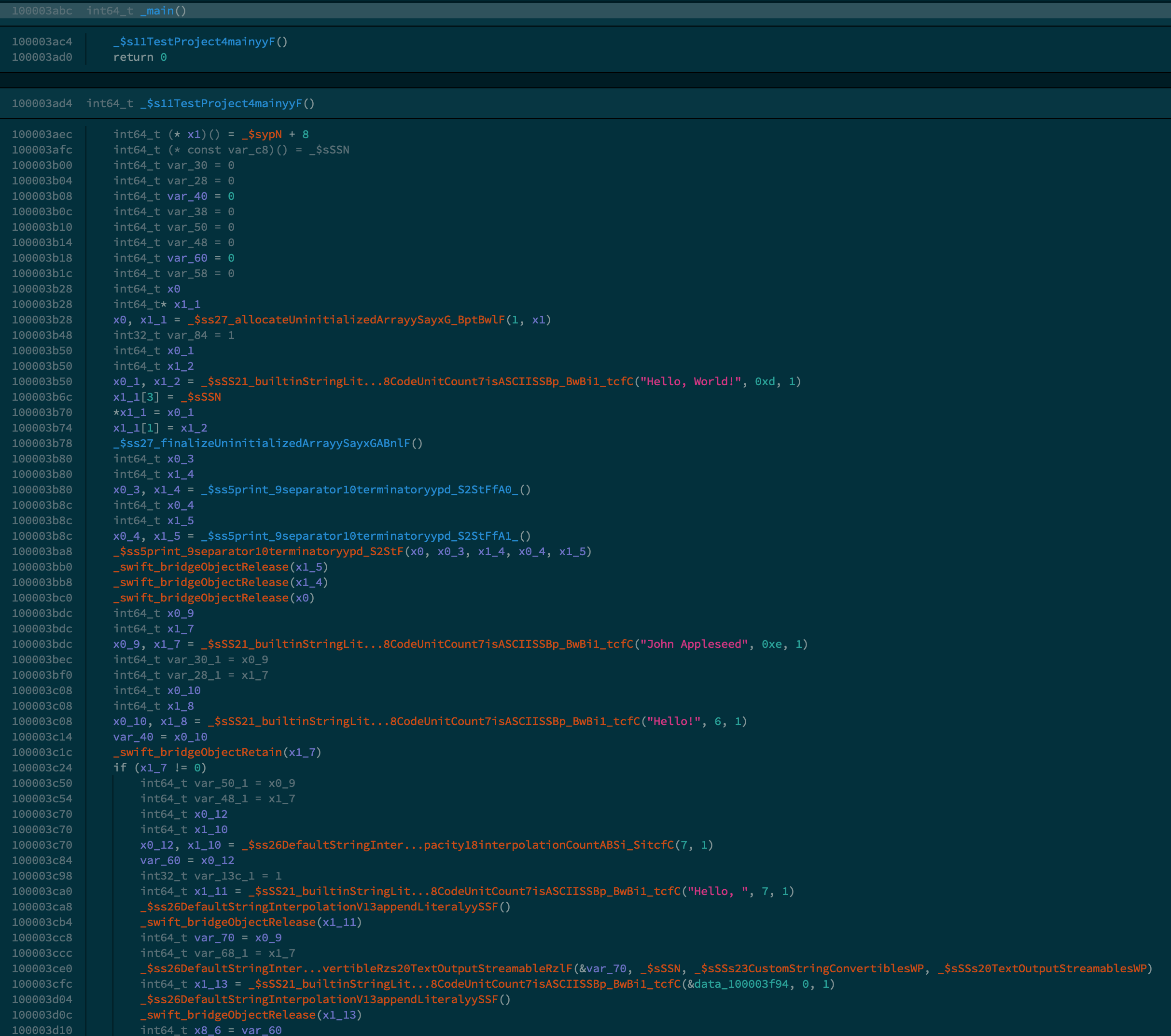This screenshot has width=1171, height=1036.
Task: Select the int32_t var_13c_1 = 1 line
Action: tap(211, 877)
